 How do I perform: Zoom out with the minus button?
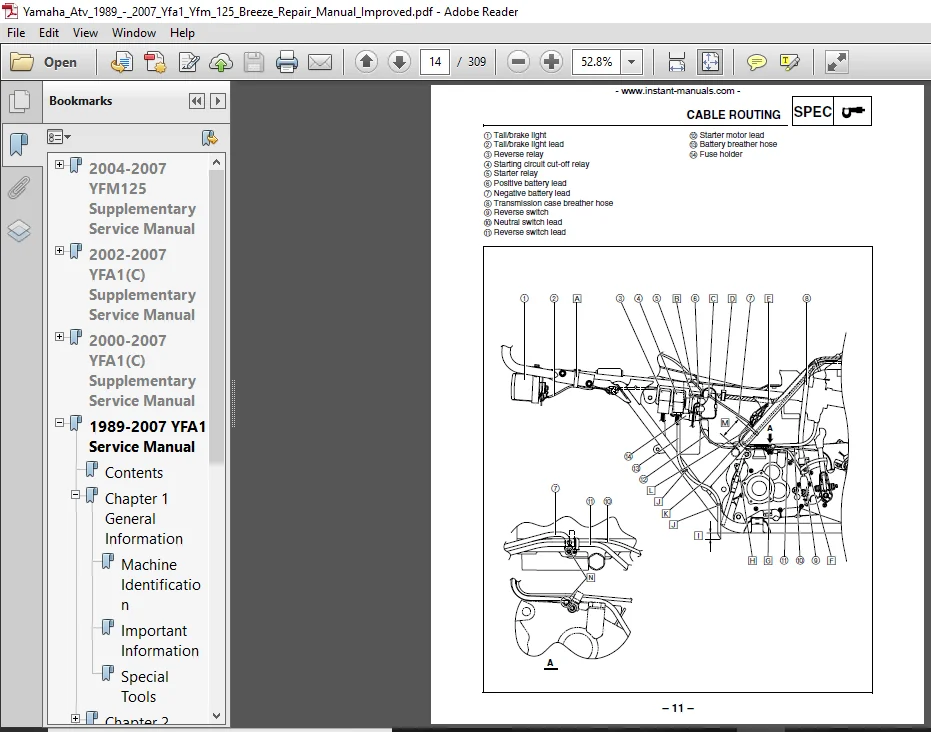[x=518, y=62]
